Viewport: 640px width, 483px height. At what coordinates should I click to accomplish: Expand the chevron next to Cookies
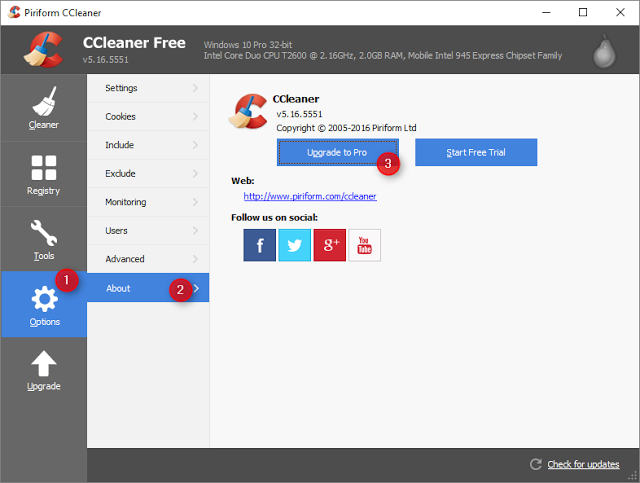[196, 116]
